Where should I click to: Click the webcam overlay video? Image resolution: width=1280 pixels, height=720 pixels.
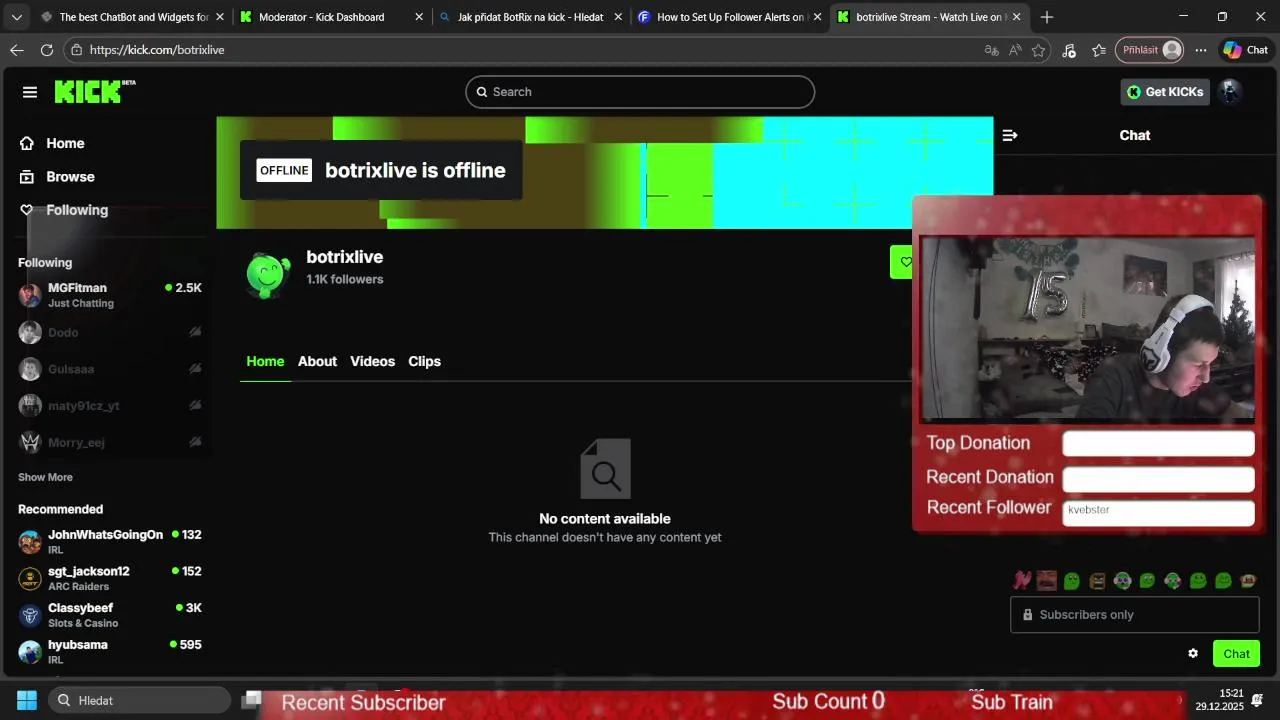(x=1088, y=328)
